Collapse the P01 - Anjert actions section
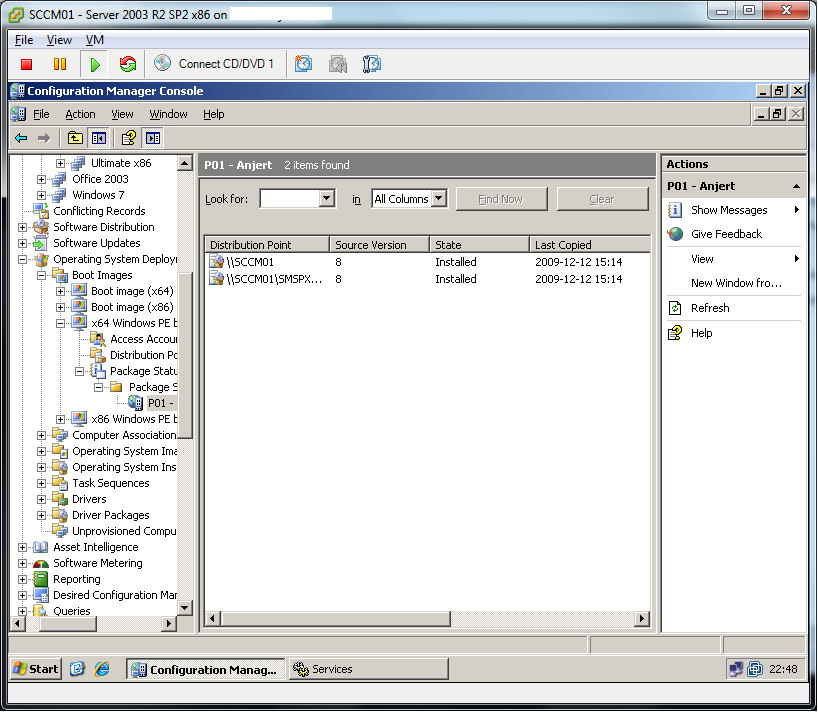Viewport: 818px width, 719px height. 796,187
